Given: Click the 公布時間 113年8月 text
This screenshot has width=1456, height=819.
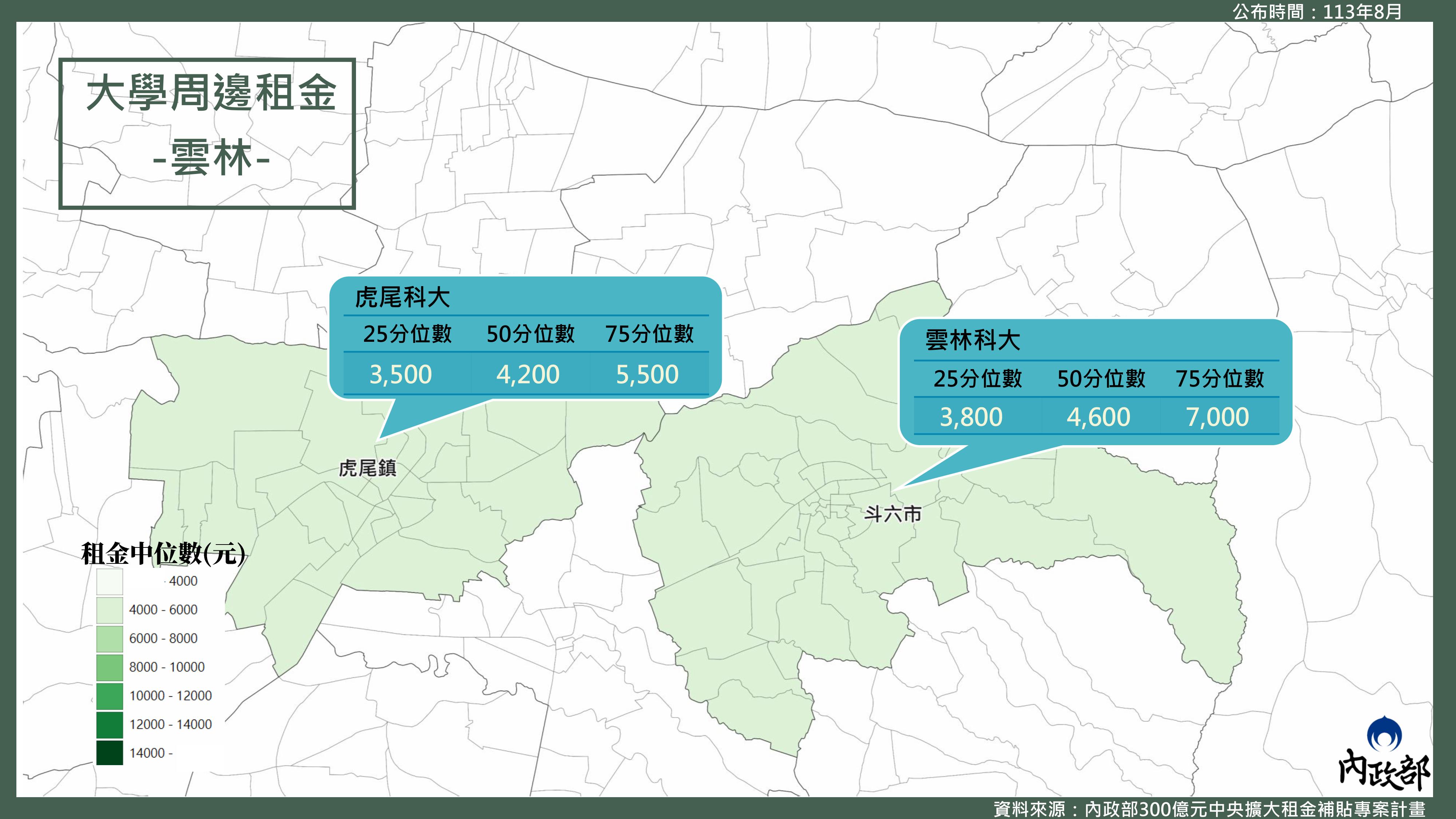Looking at the screenshot, I should (1316, 11).
